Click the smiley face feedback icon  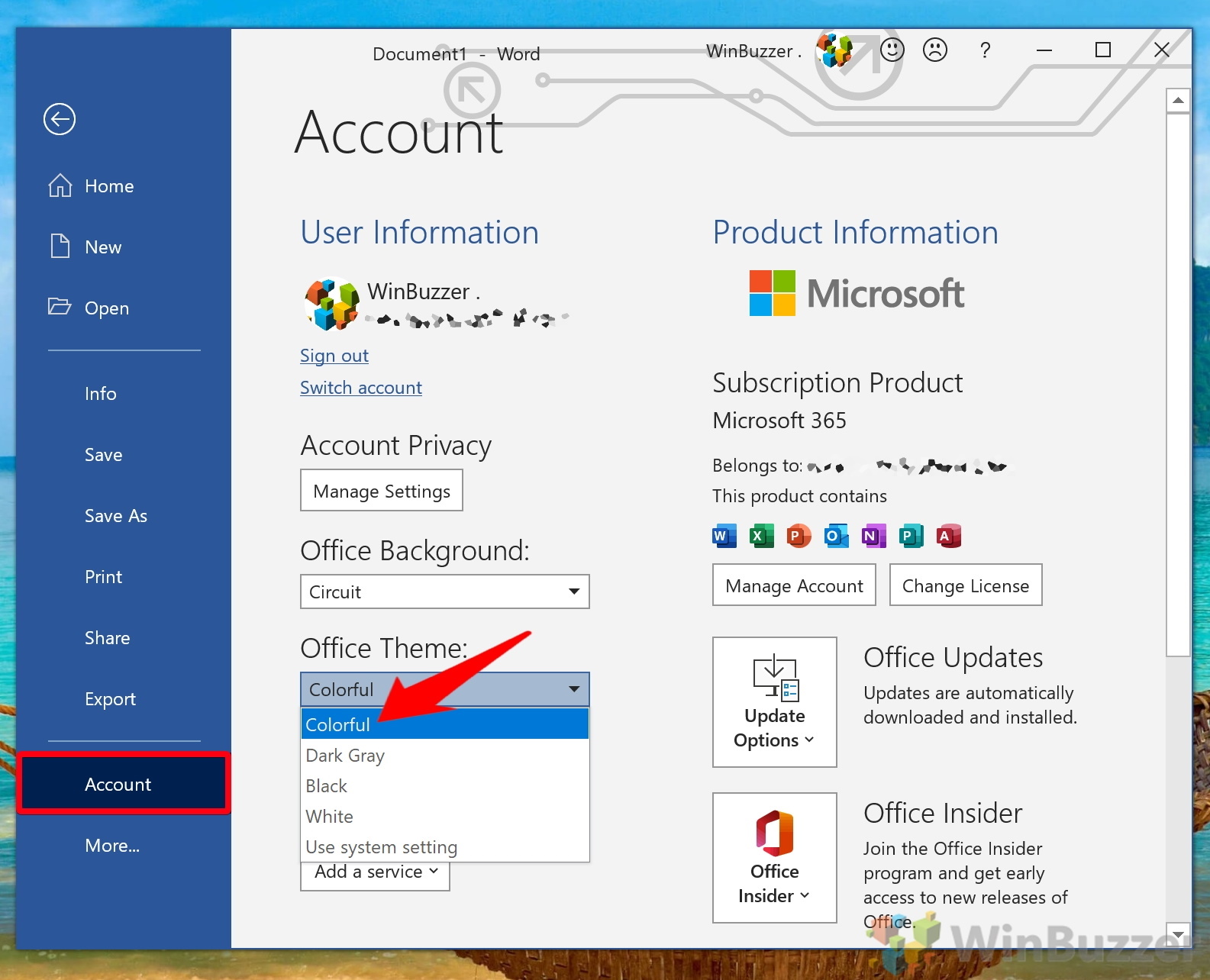click(x=892, y=50)
